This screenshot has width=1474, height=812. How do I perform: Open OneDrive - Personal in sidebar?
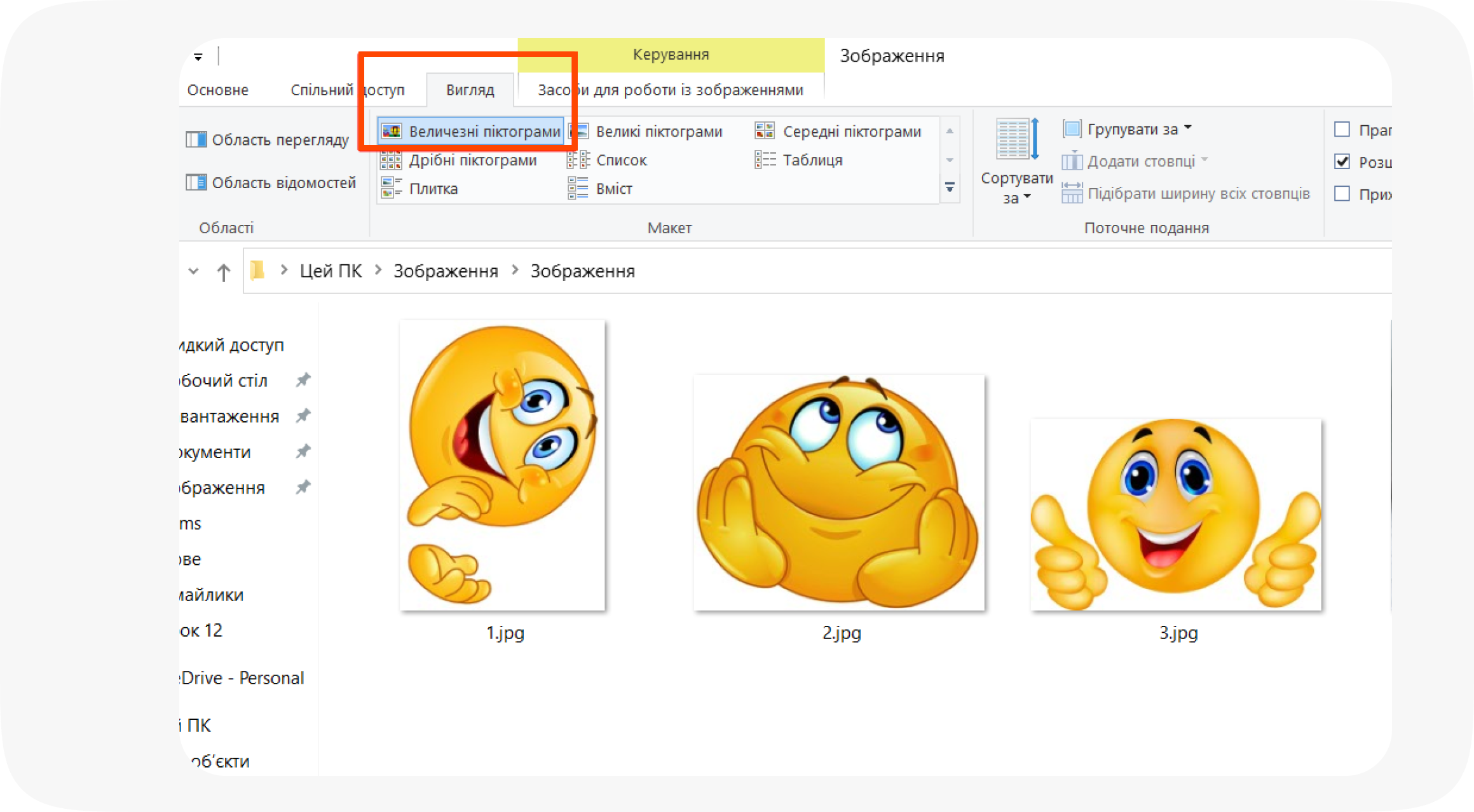point(242,678)
